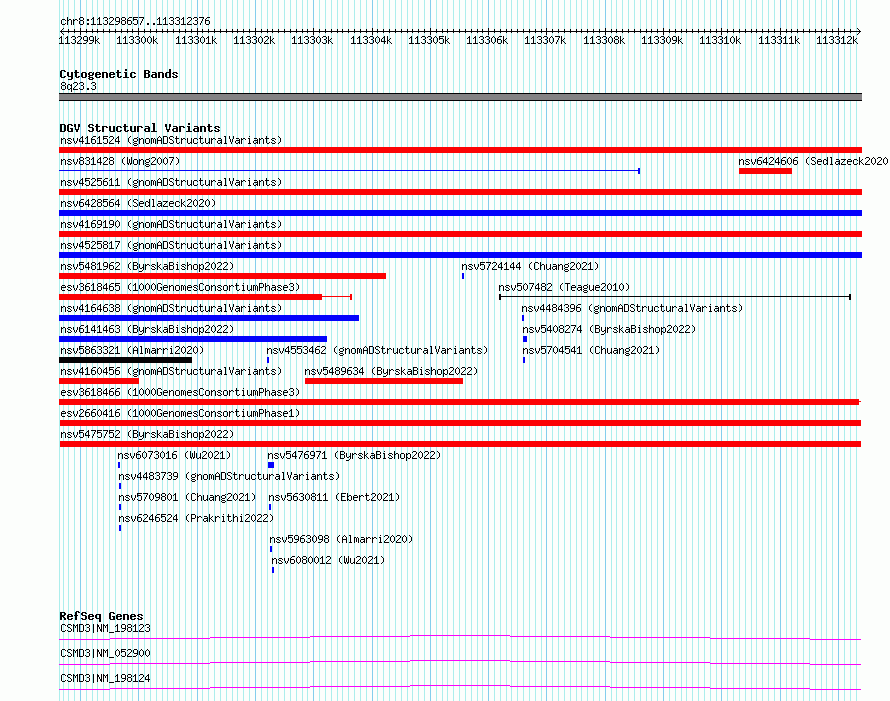Open the nsv4160456 gnomAD variant label
This screenshot has height=701, width=890.
coord(171,371)
